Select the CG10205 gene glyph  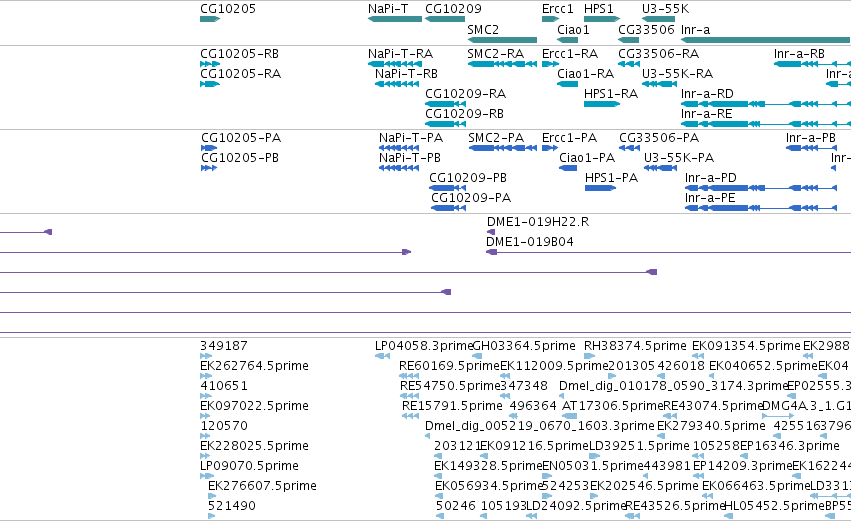click(210, 19)
